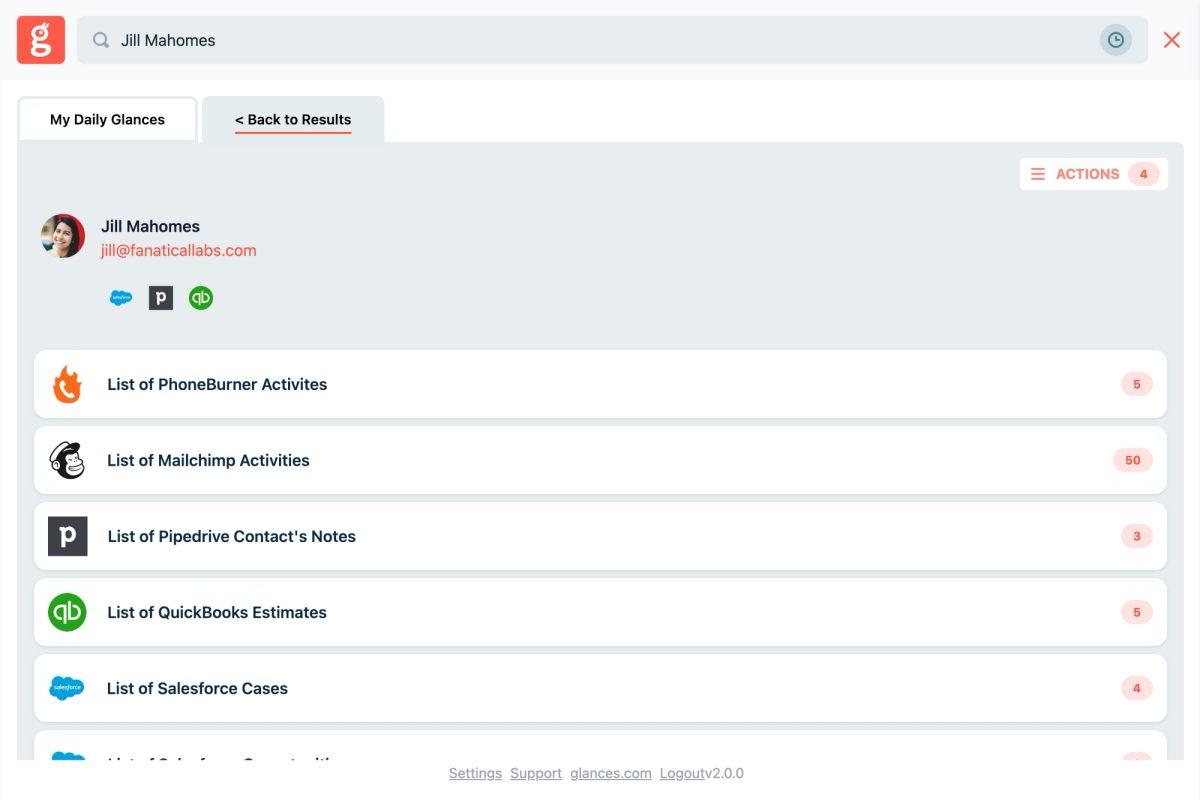
Task: Click the Jill Mahomes name heading
Action: [150, 226]
